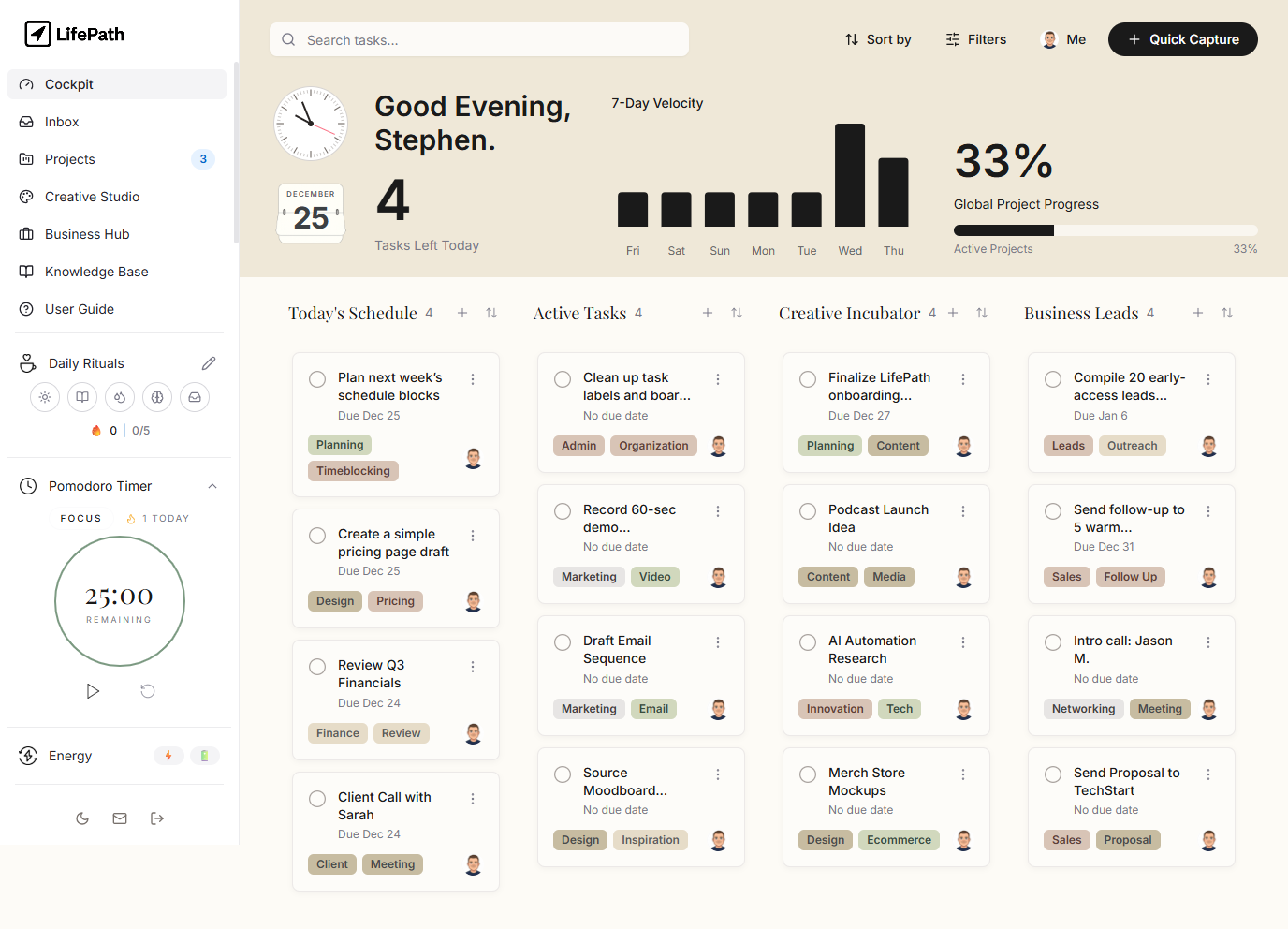The width and height of the screenshot is (1288, 929).
Task: Click the Quick Capture button
Action: point(1183,39)
